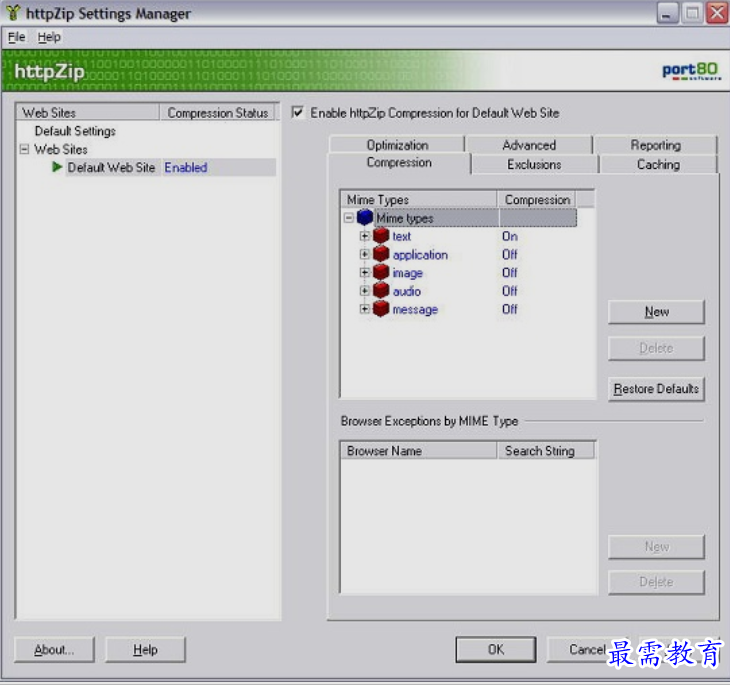Screen dimensions: 730x685
Task: Minimize the httpZip Settings Manager window
Action: tap(667, 13)
